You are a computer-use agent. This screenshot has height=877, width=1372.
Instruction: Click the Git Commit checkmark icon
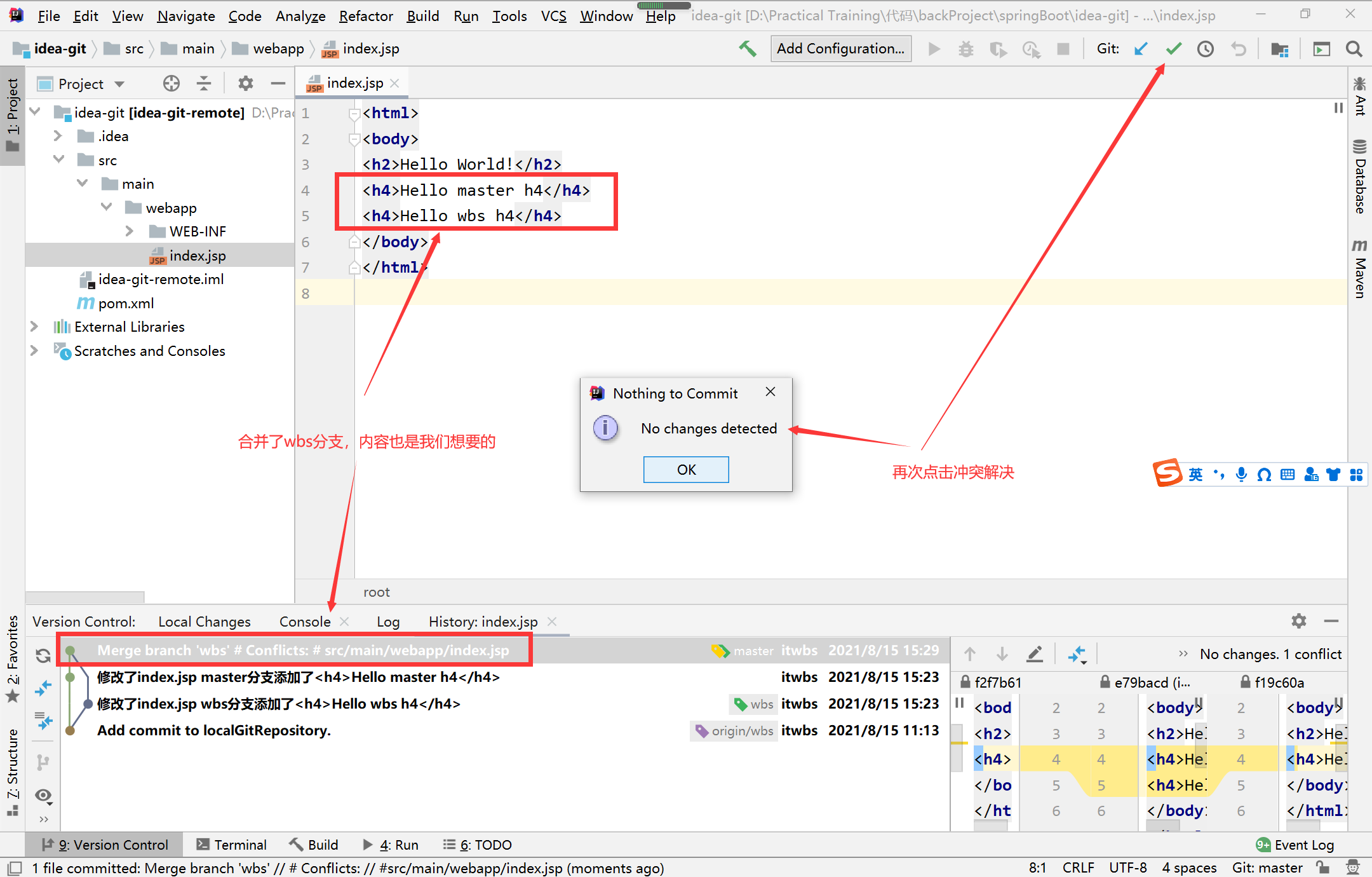(x=1173, y=48)
